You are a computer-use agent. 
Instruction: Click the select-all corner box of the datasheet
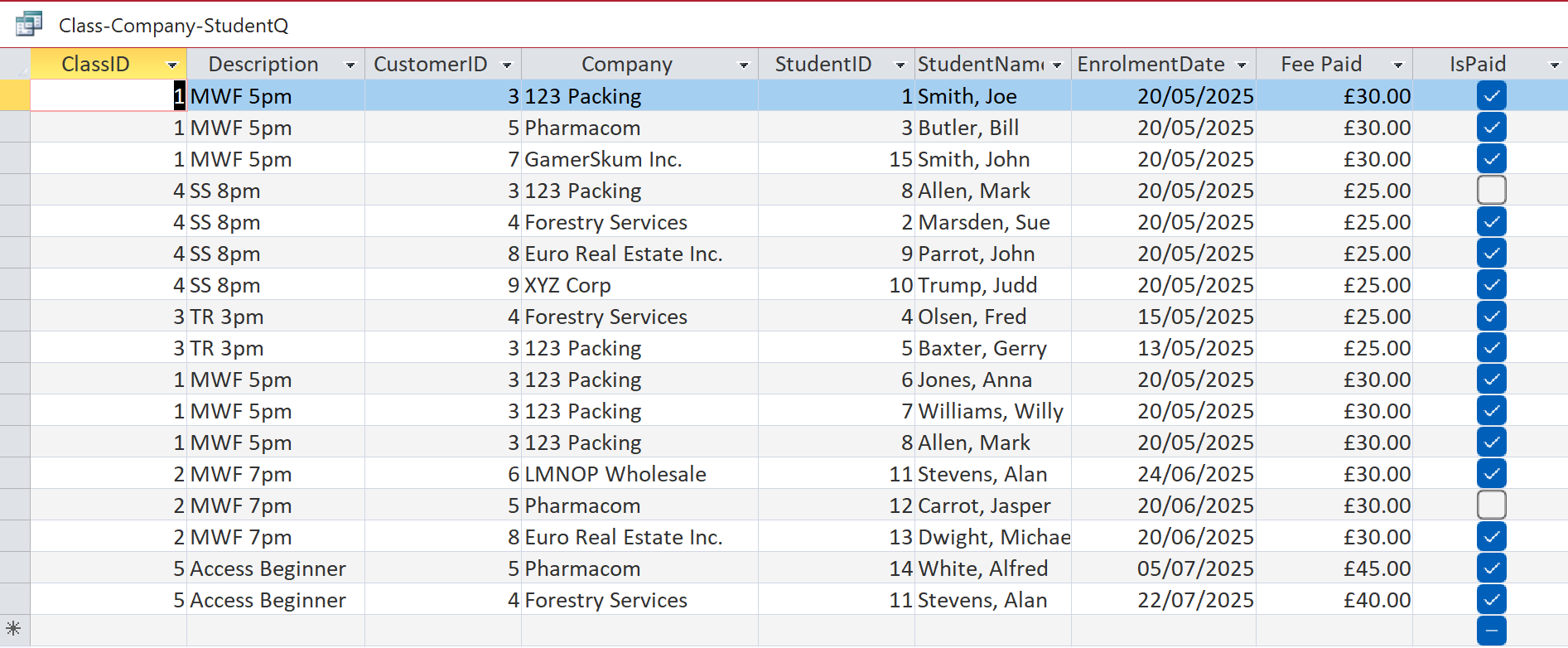pyautogui.click(x=15, y=64)
